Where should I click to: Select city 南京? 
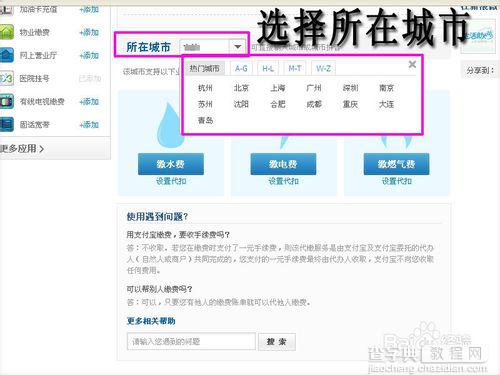[x=386, y=88]
